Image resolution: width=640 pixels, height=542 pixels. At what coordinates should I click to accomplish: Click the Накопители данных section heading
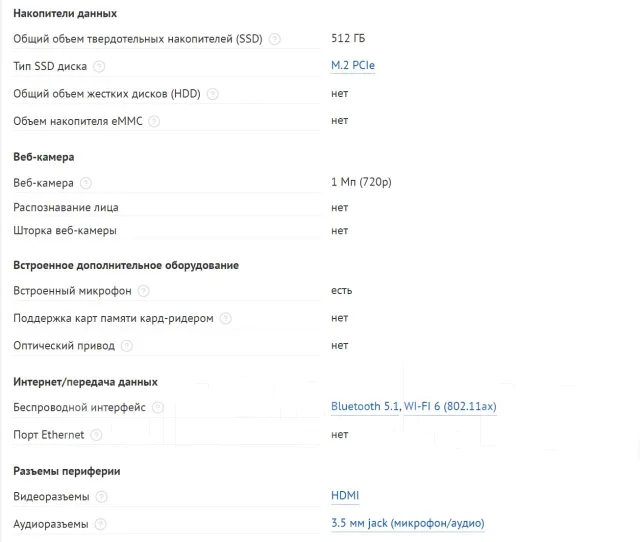[x=65, y=13]
